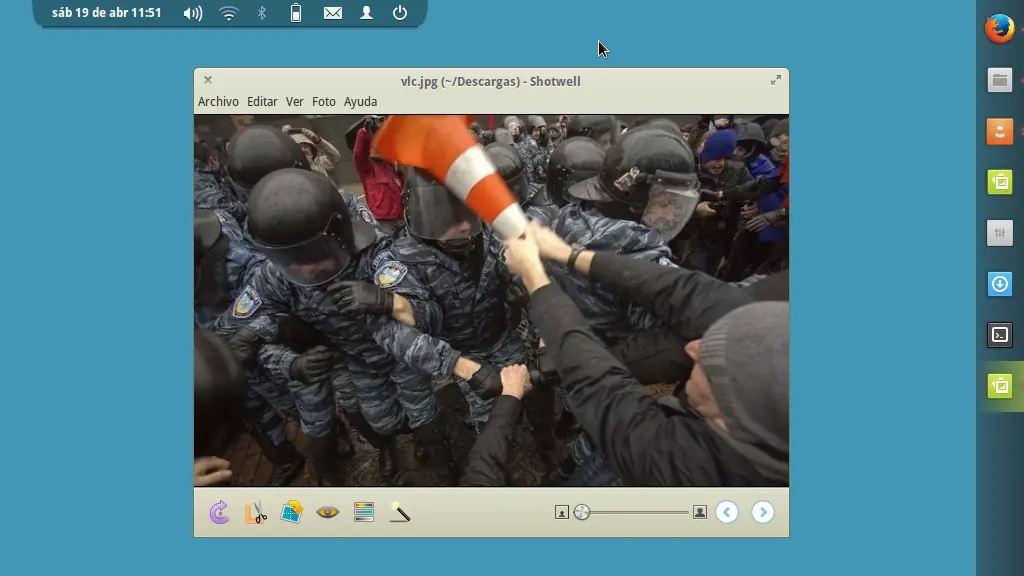Activate the red-eye reduction tool
Image resolution: width=1024 pixels, height=576 pixels.
(328, 513)
